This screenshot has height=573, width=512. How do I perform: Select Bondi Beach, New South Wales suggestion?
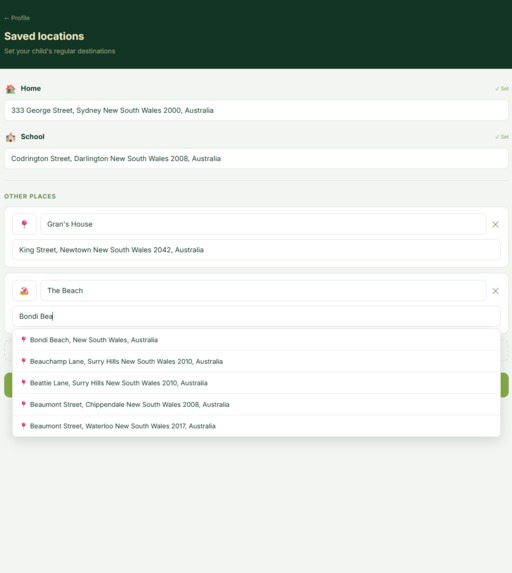click(256, 340)
